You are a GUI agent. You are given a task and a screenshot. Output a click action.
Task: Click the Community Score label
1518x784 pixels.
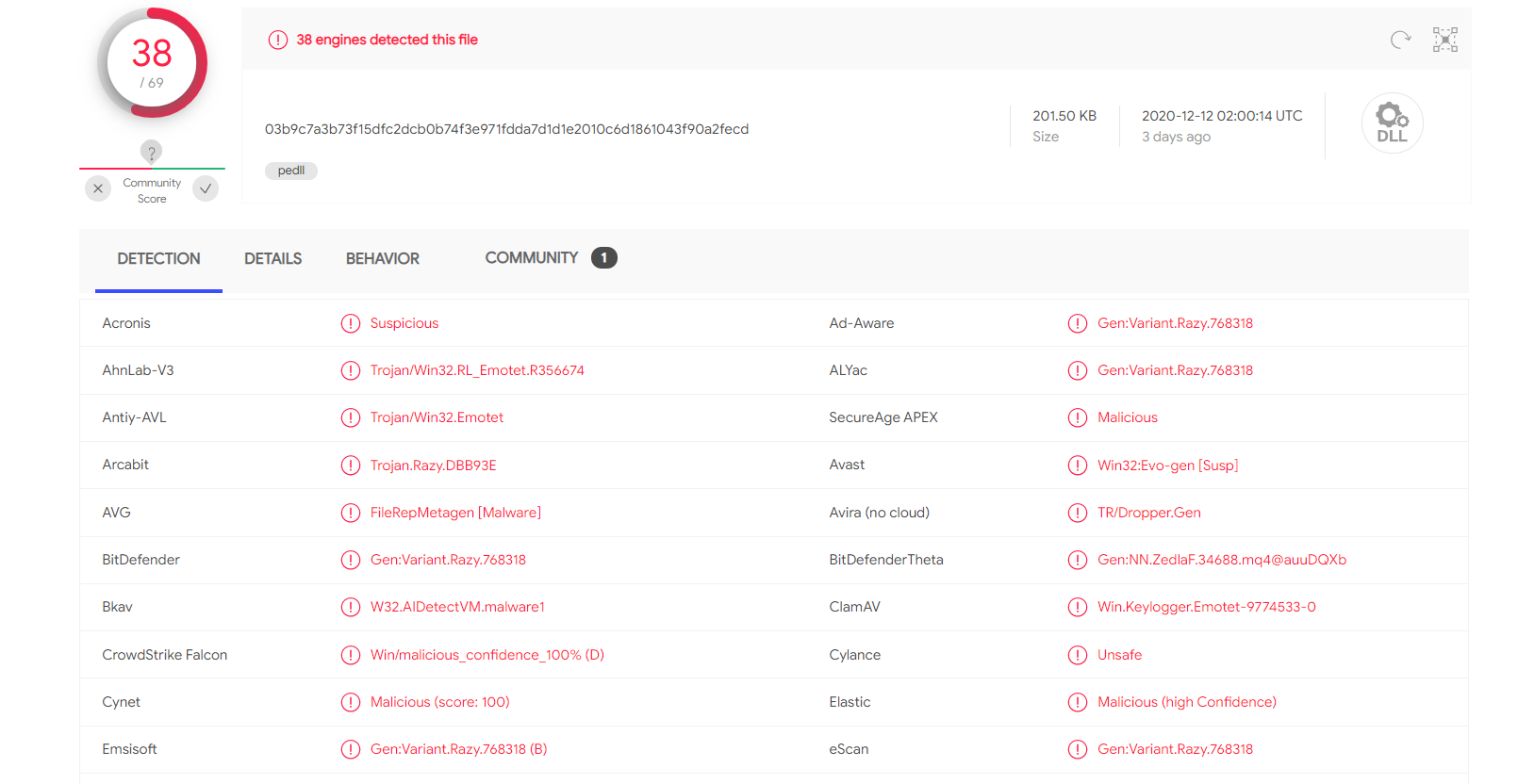pos(152,190)
